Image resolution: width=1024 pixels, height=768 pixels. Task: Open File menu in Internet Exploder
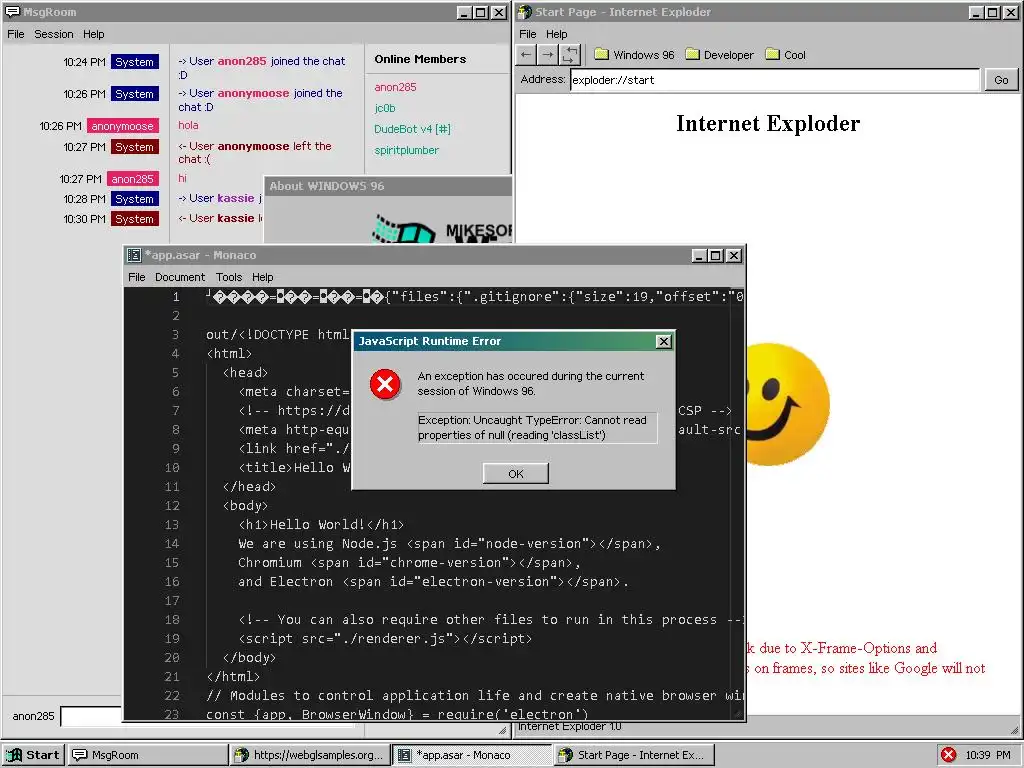(x=528, y=34)
